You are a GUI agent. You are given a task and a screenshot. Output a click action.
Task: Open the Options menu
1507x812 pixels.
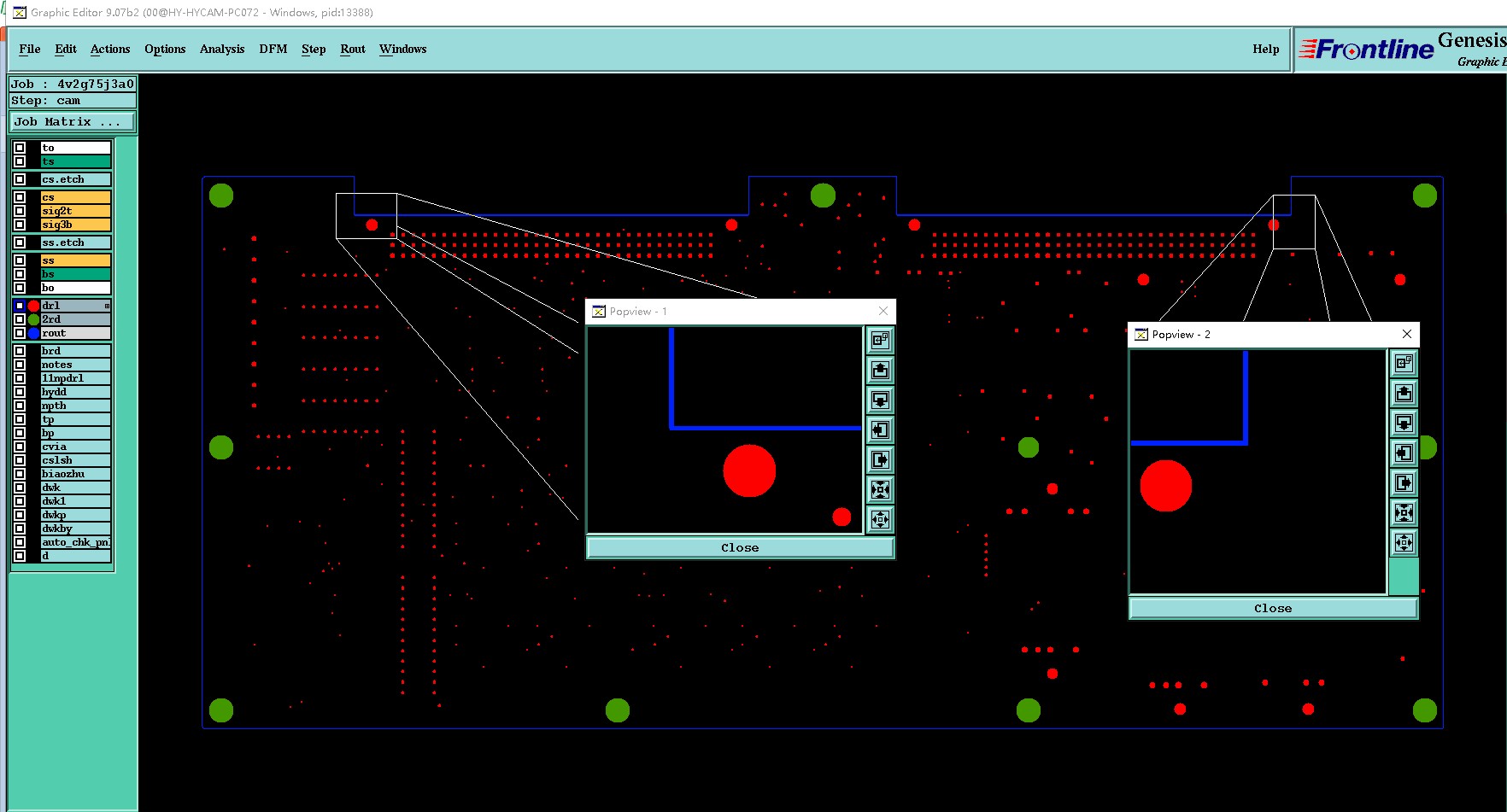(x=165, y=49)
